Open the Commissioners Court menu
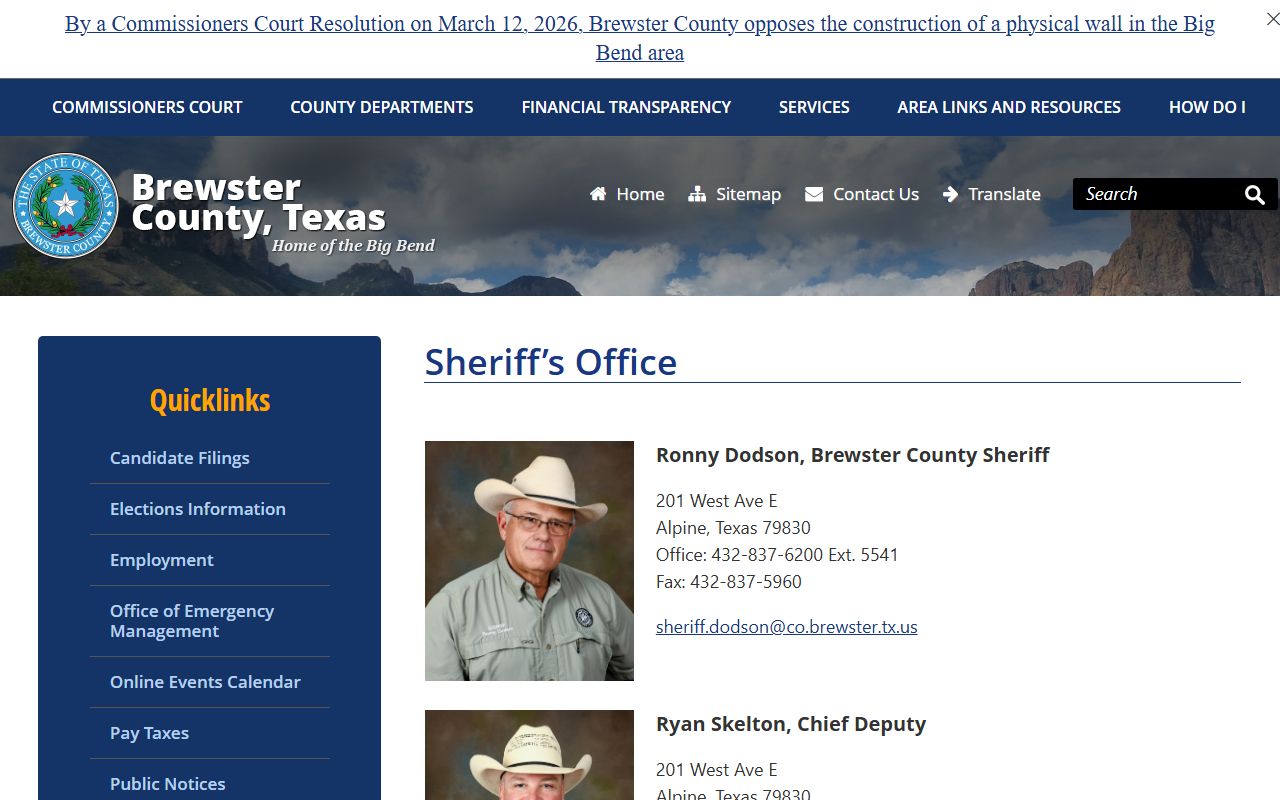The height and width of the screenshot is (800, 1280). [147, 107]
